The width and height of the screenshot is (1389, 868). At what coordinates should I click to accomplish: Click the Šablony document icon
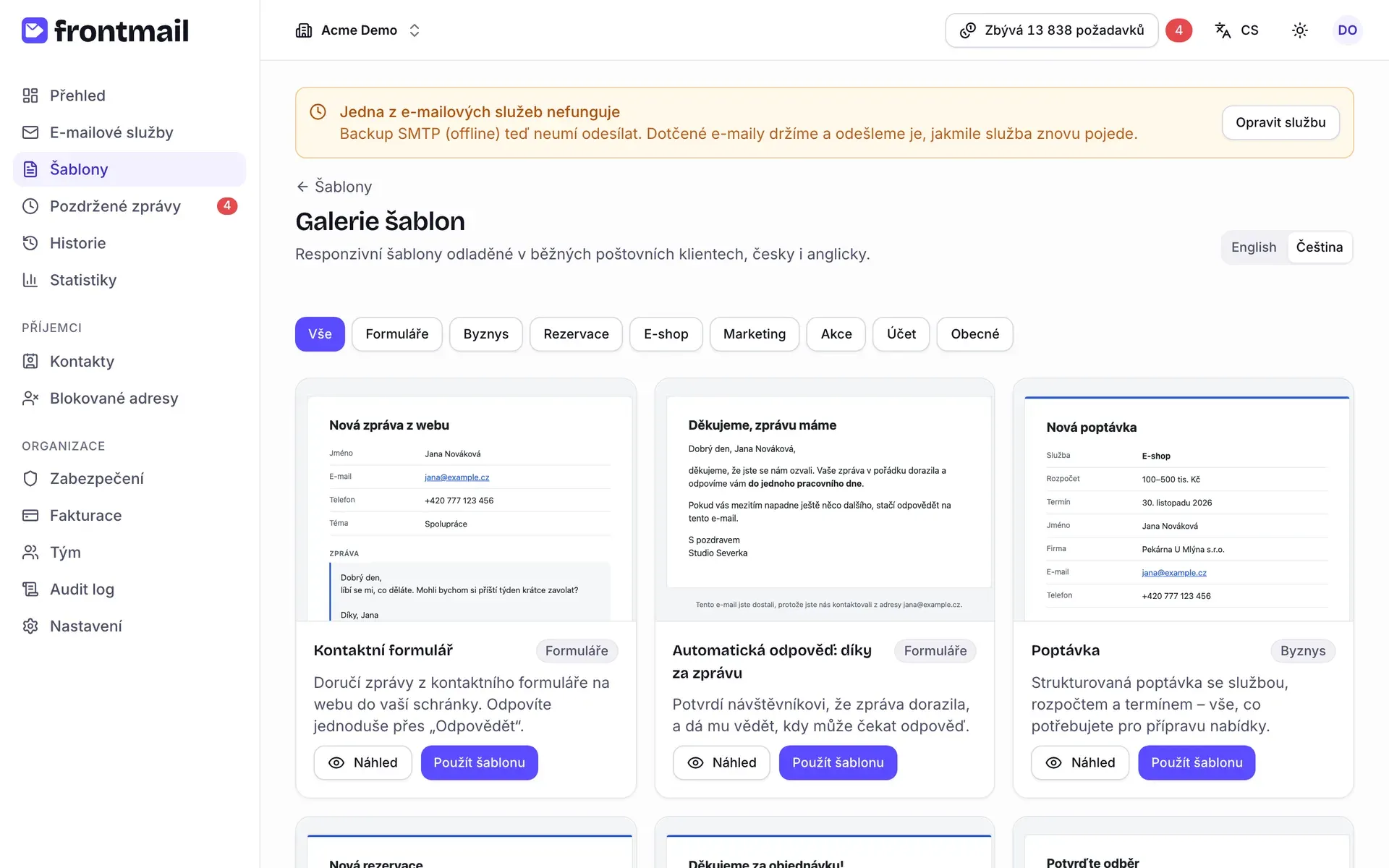pos(30,169)
